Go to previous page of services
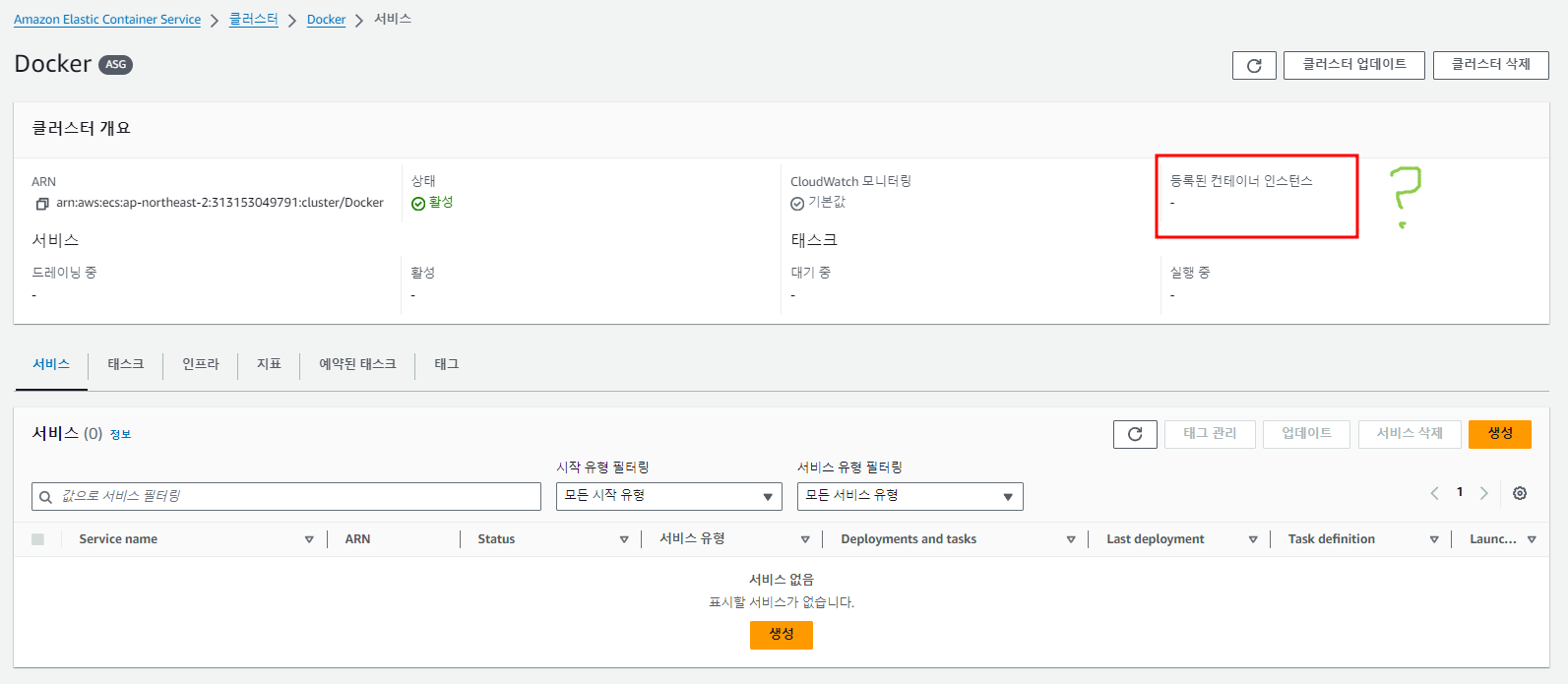This screenshot has width=1568, height=684. click(1434, 493)
